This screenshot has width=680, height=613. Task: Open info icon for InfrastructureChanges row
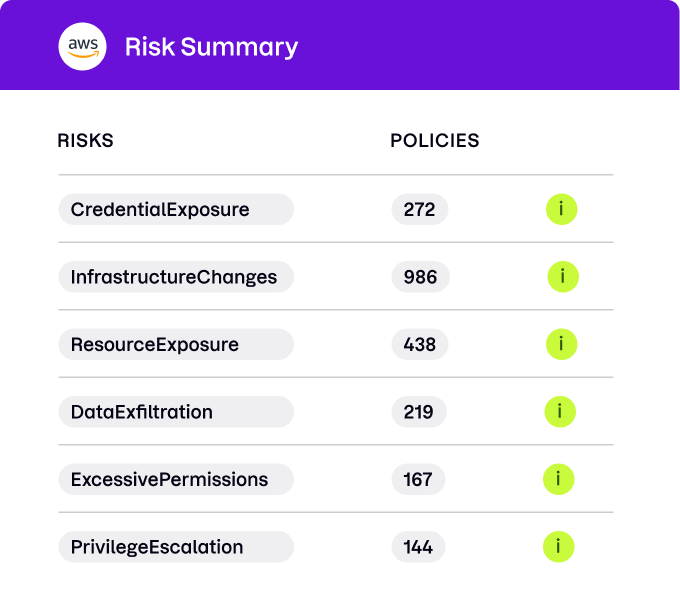pyautogui.click(x=563, y=277)
